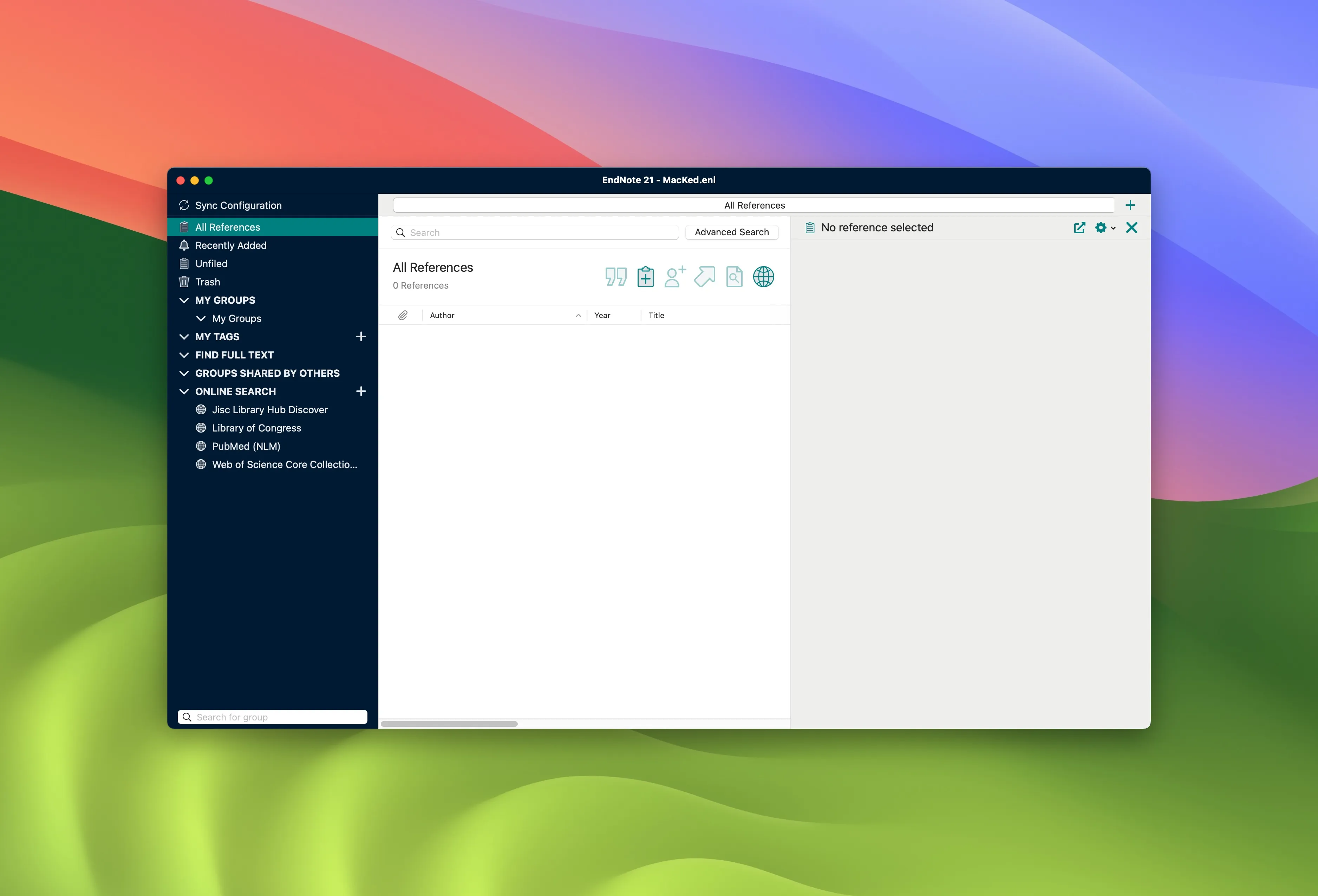Sort by Author column header

pos(505,315)
